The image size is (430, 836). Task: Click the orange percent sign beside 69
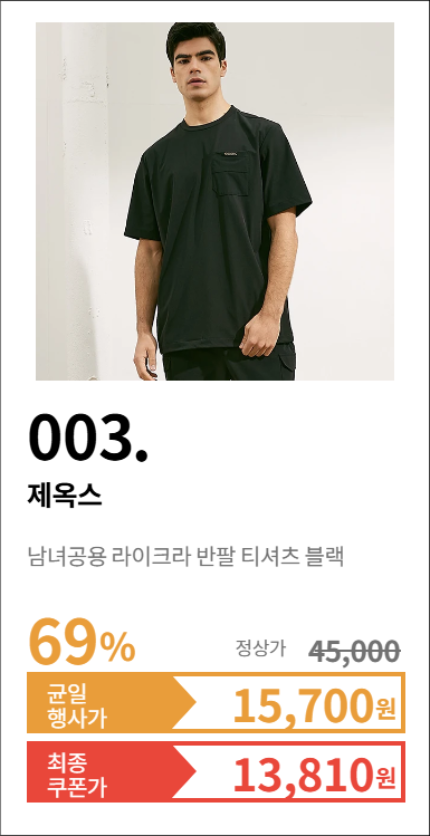(x=118, y=648)
